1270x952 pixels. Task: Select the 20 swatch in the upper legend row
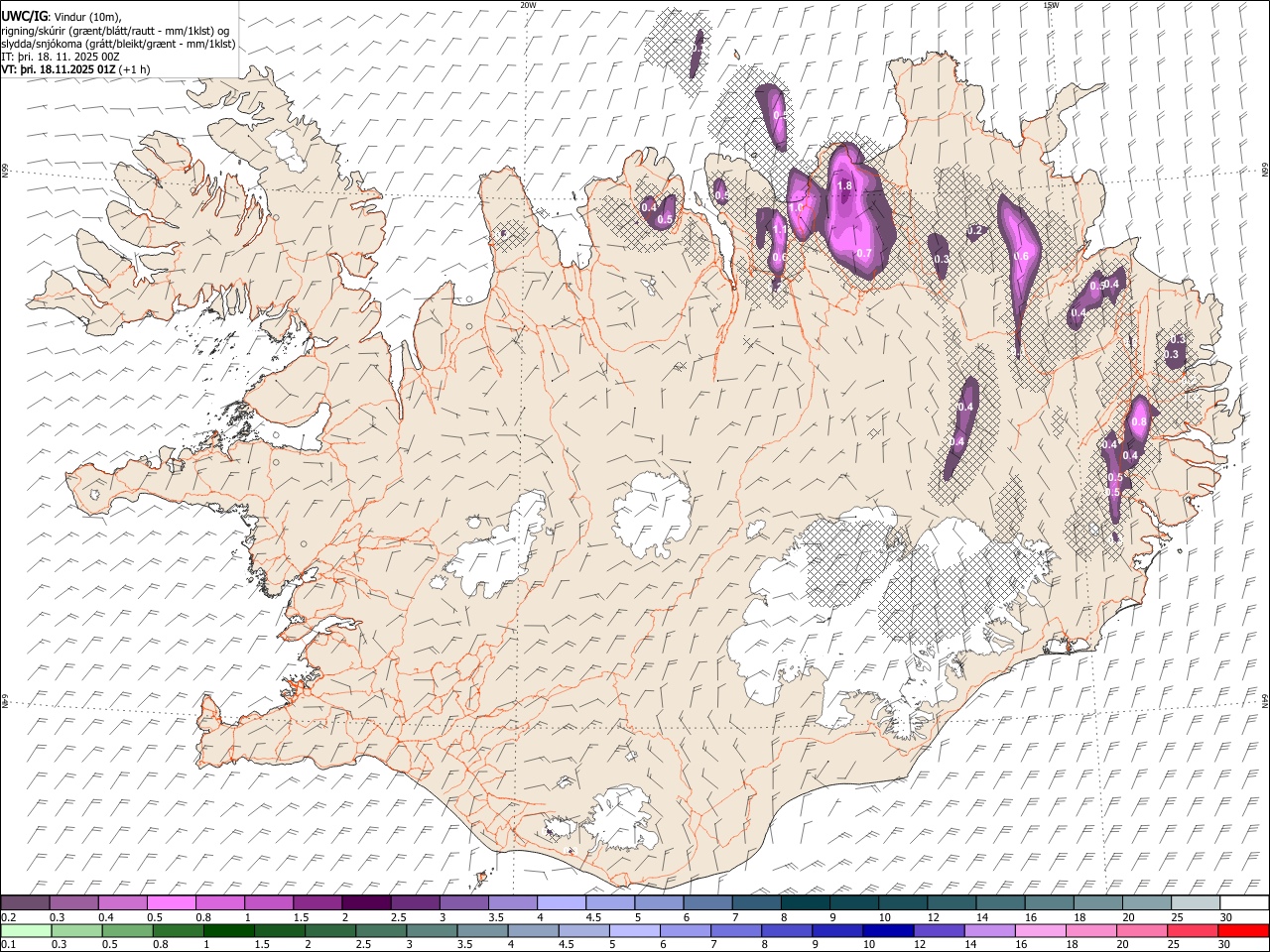click(x=1146, y=903)
